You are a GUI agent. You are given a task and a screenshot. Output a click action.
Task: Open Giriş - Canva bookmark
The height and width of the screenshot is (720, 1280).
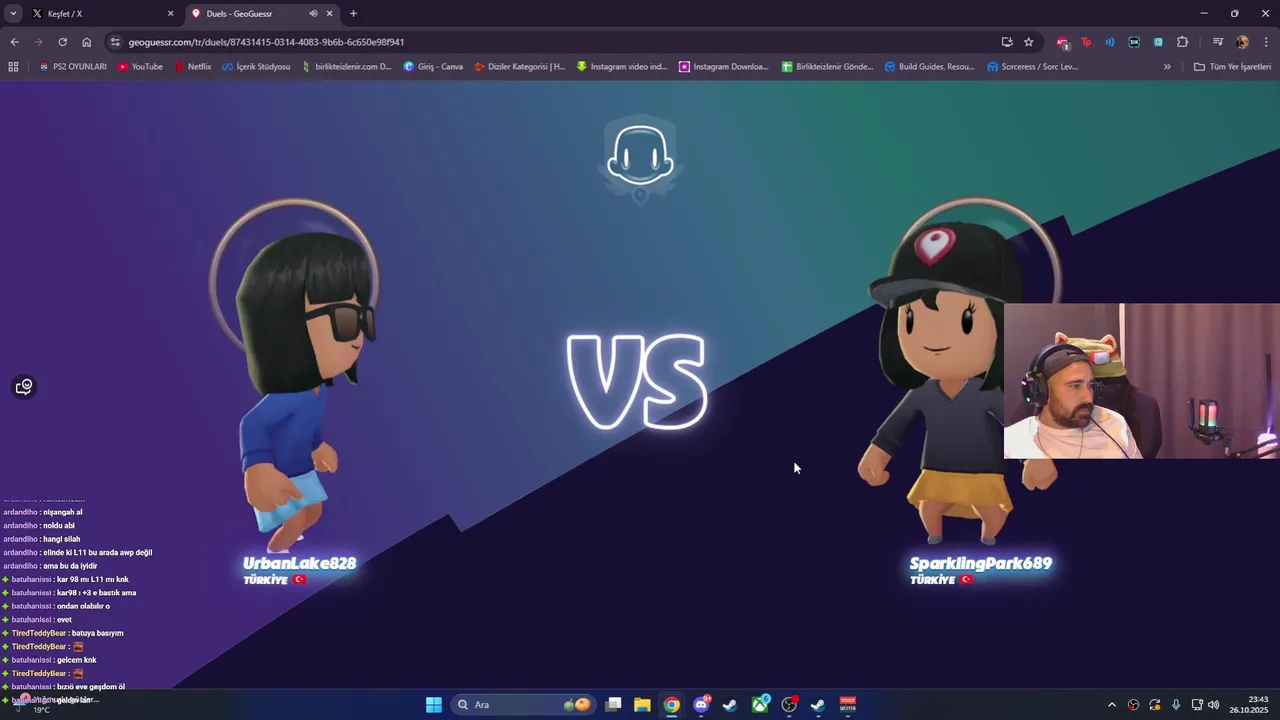point(433,67)
